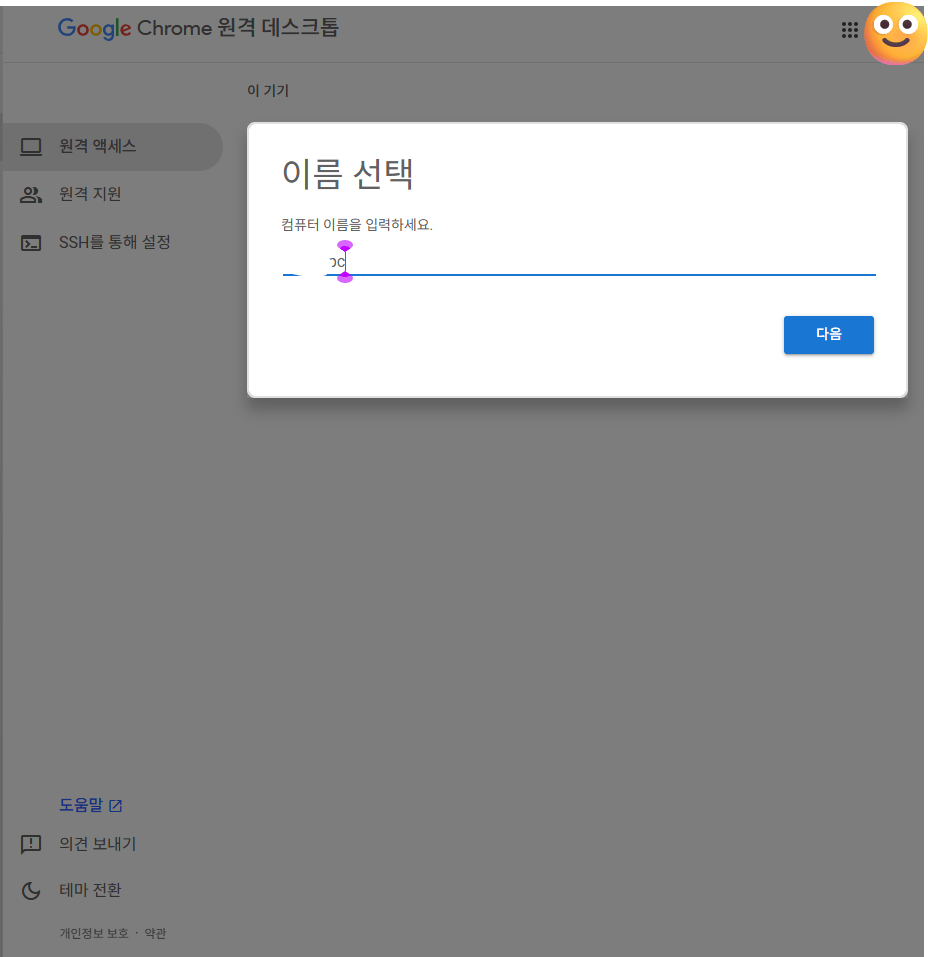928x957 pixels.
Task: Open the 약관 terms link
Action: coord(155,933)
